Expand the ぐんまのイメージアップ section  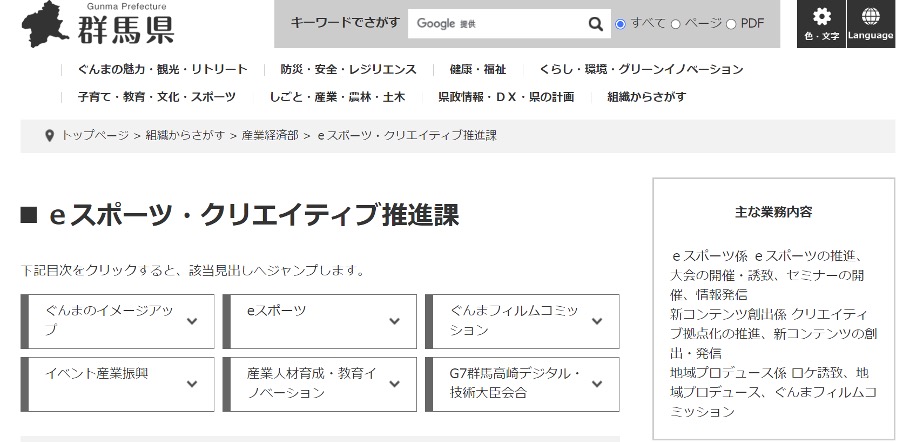click(x=118, y=321)
